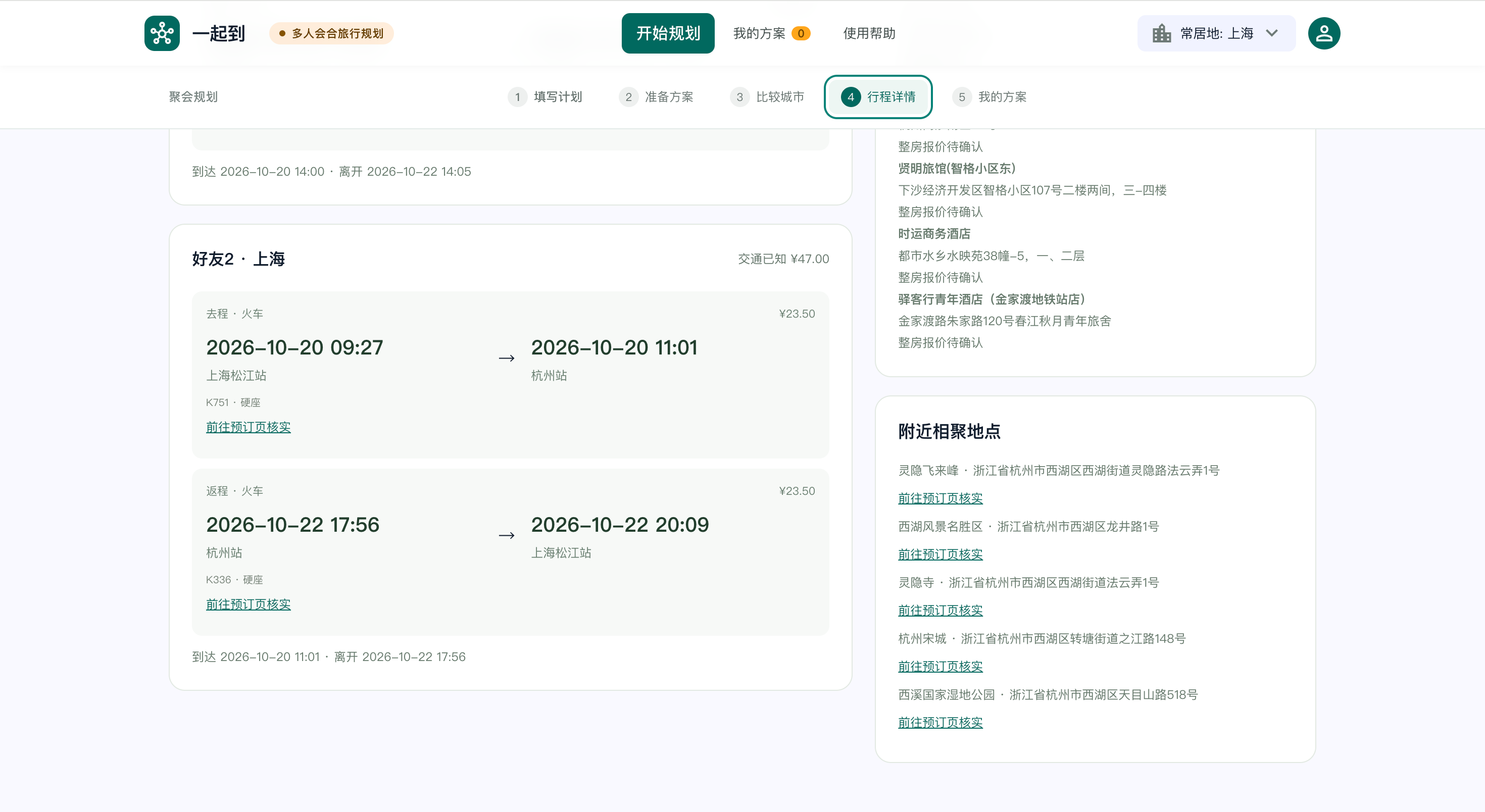1485x812 pixels.
Task: Click the 返程 · 火车 label
Action: (235, 490)
